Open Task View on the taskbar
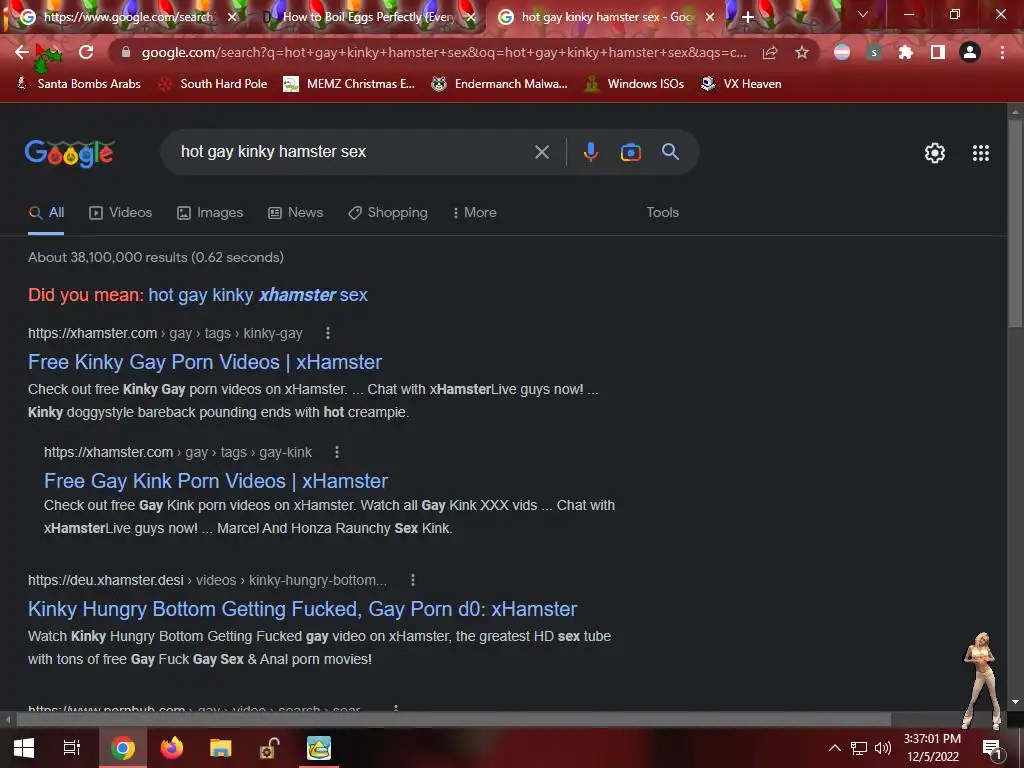This screenshot has width=1024, height=768. click(x=72, y=748)
